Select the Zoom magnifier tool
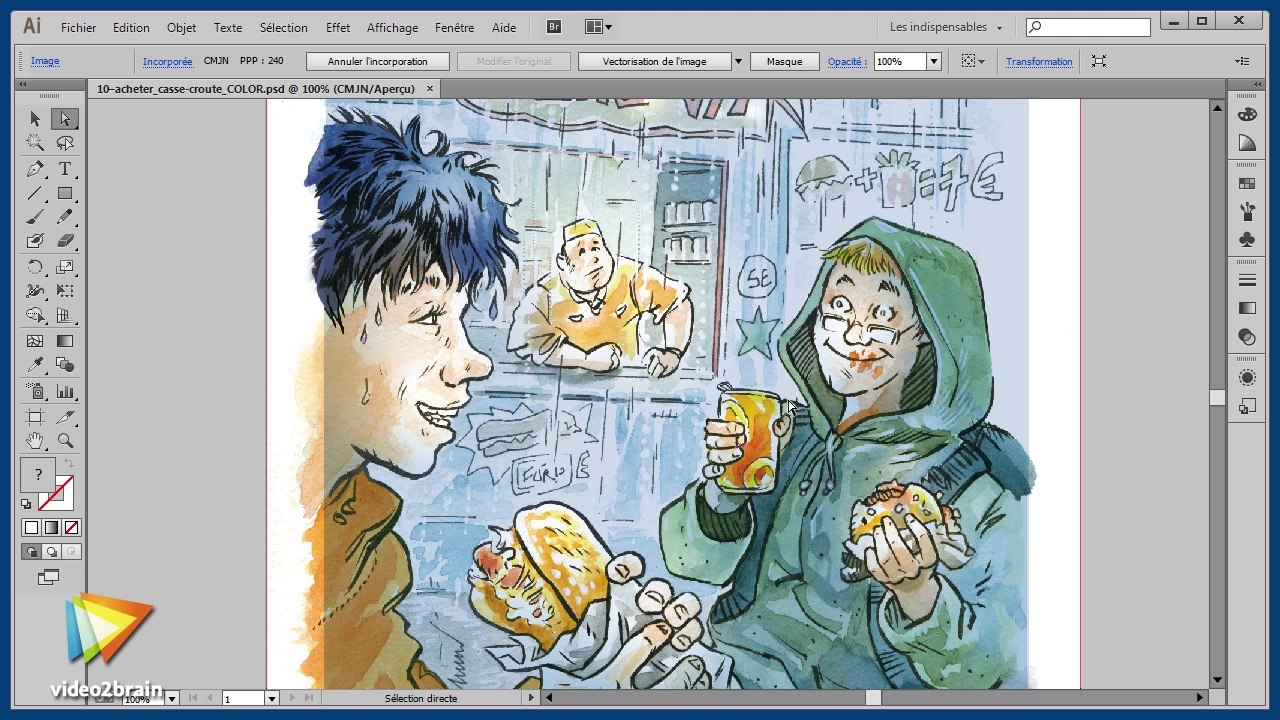This screenshot has height=720, width=1280. pyautogui.click(x=65, y=440)
